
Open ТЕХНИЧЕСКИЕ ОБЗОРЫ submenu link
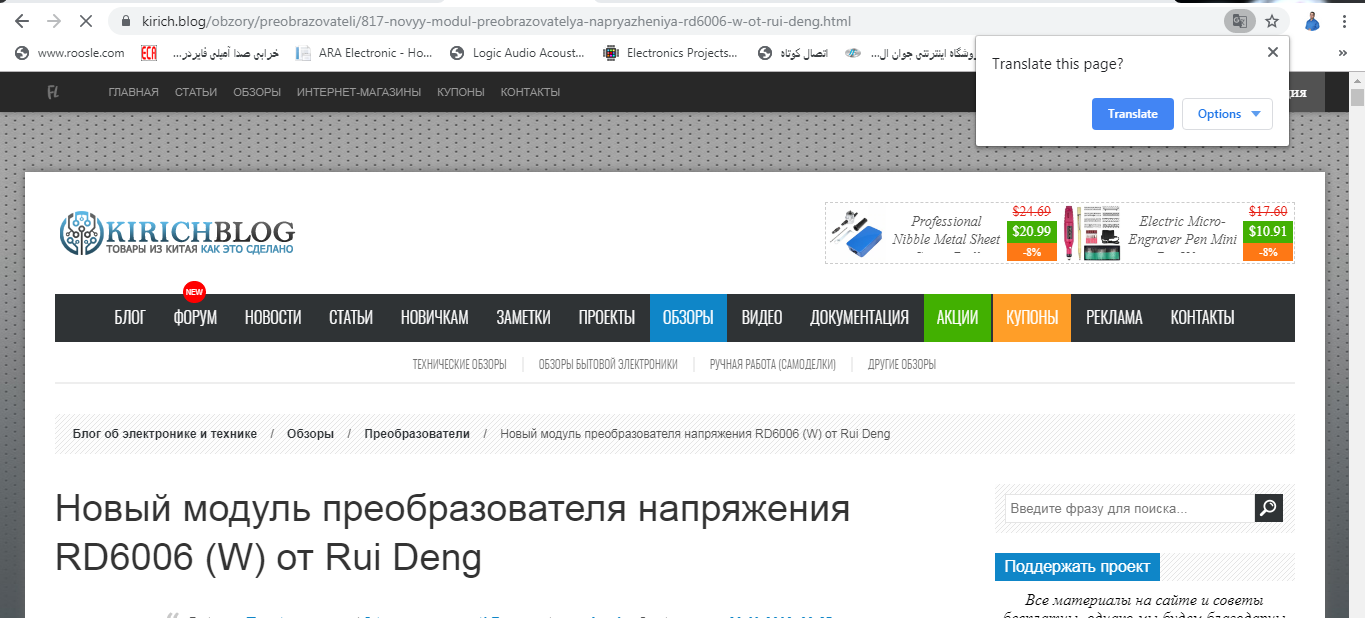(459, 365)
